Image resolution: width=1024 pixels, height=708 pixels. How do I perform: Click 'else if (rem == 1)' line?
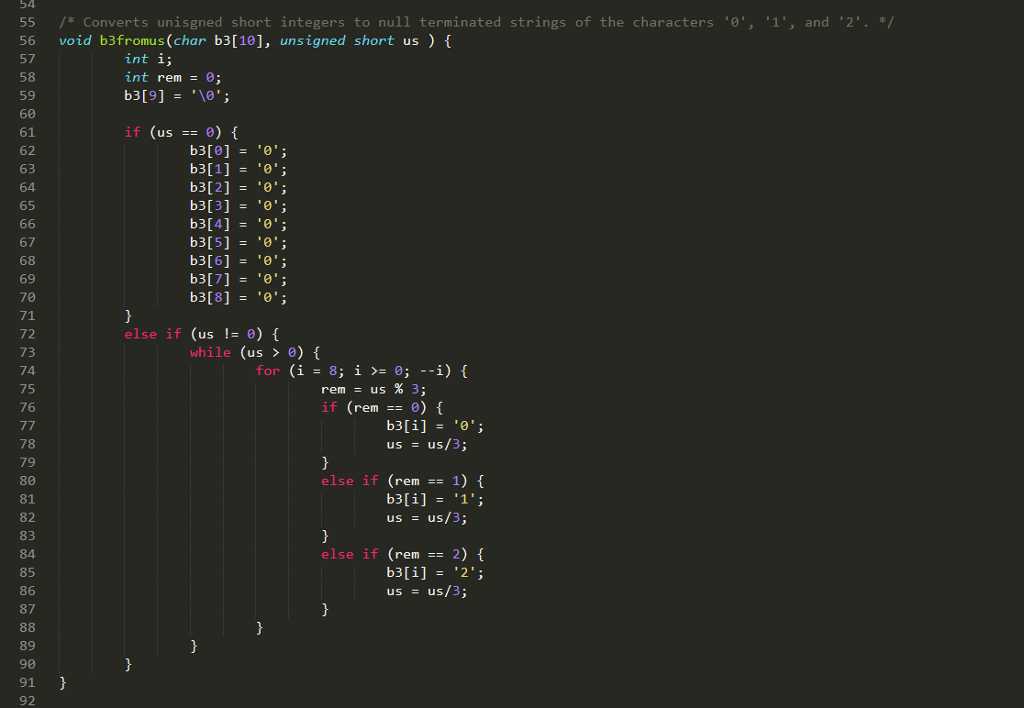click(402, 481)
